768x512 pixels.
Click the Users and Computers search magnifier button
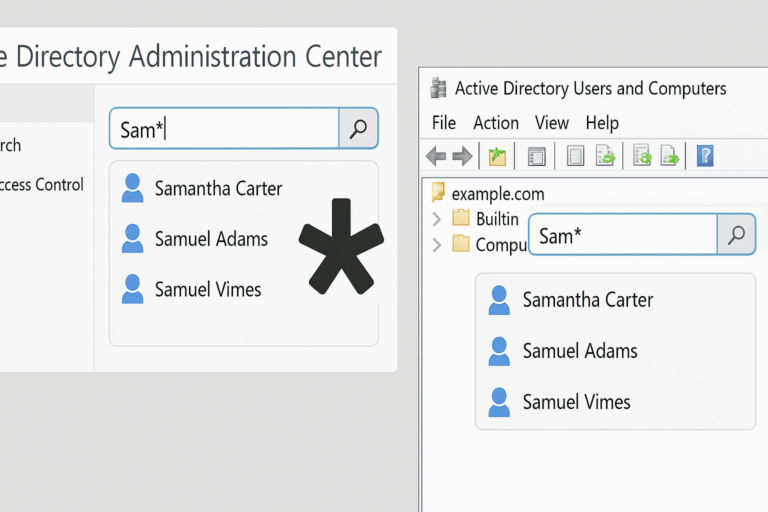click(x=736, y=235)
